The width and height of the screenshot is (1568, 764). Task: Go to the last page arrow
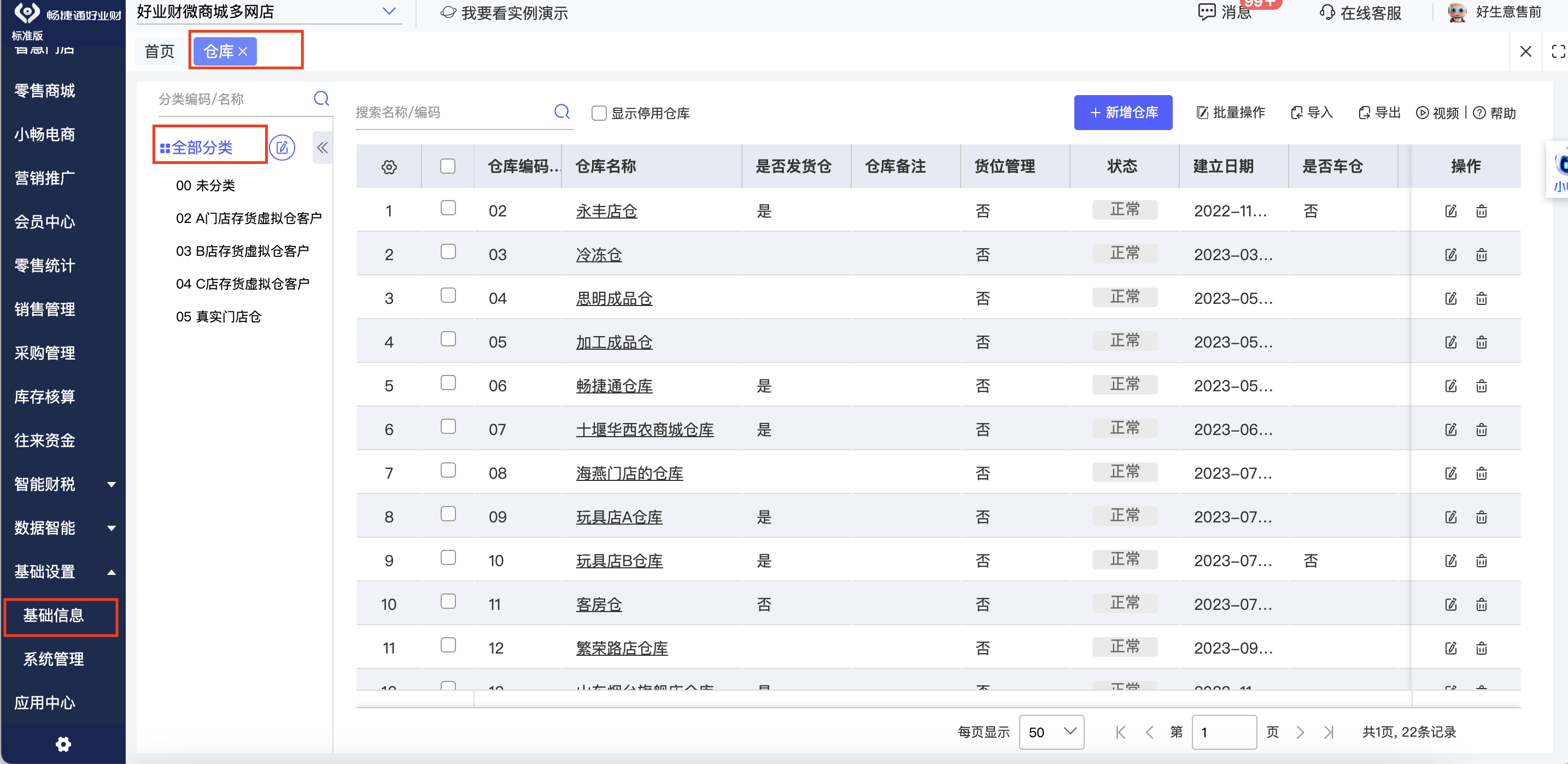pos(1329,732)
